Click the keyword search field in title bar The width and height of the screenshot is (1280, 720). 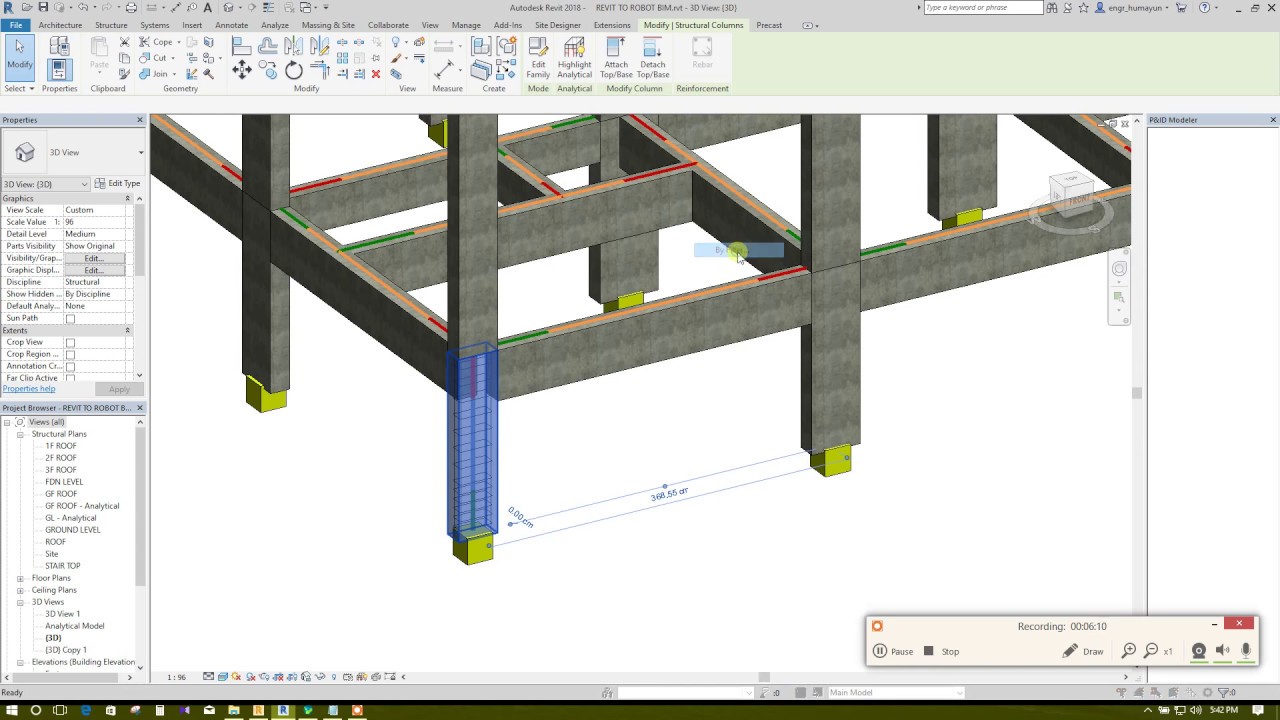click(985, 7)
